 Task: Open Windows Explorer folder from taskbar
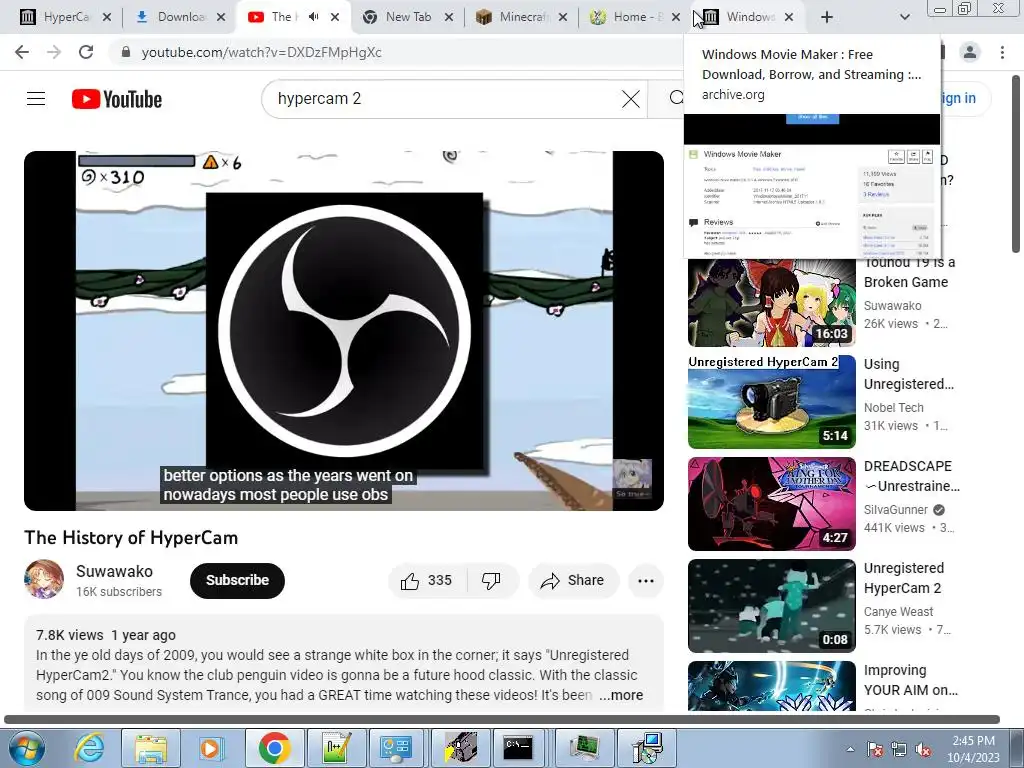151,748
